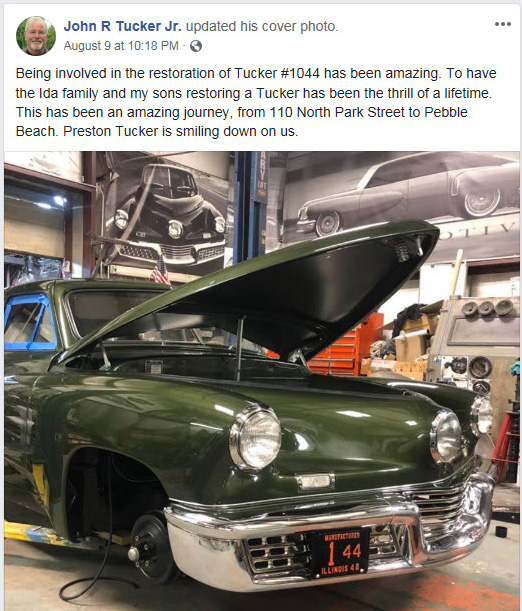Screen dimensions: 522x611
Task: Click the orange tool chest in background
Action: click(341, 346)
